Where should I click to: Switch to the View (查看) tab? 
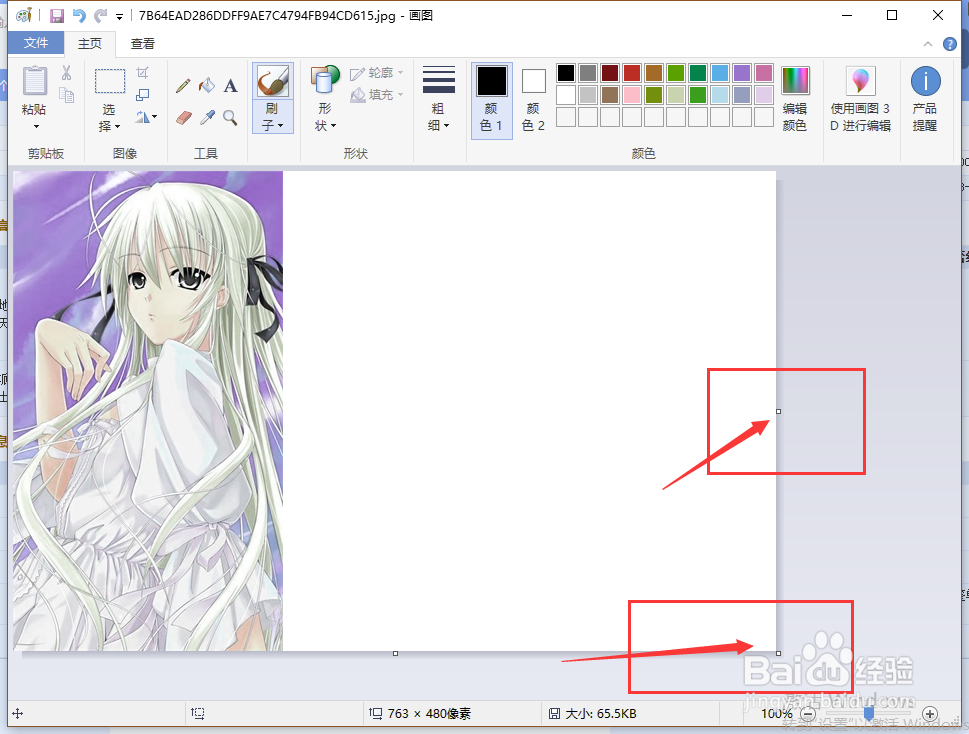point(143,43)
